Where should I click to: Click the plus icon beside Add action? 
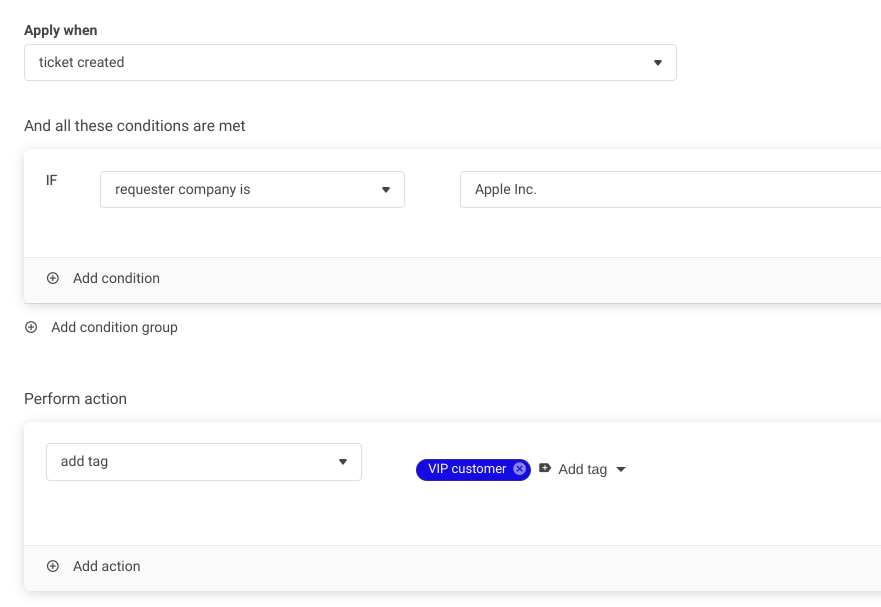click(x=53, y=566)
